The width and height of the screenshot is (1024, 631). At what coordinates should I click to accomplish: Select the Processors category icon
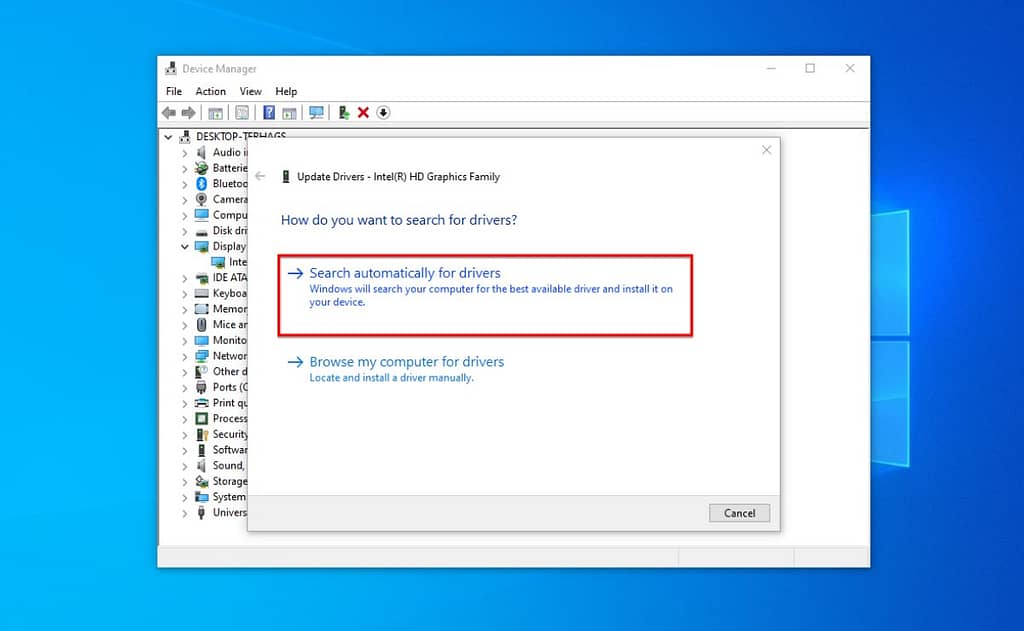[202, 419]
